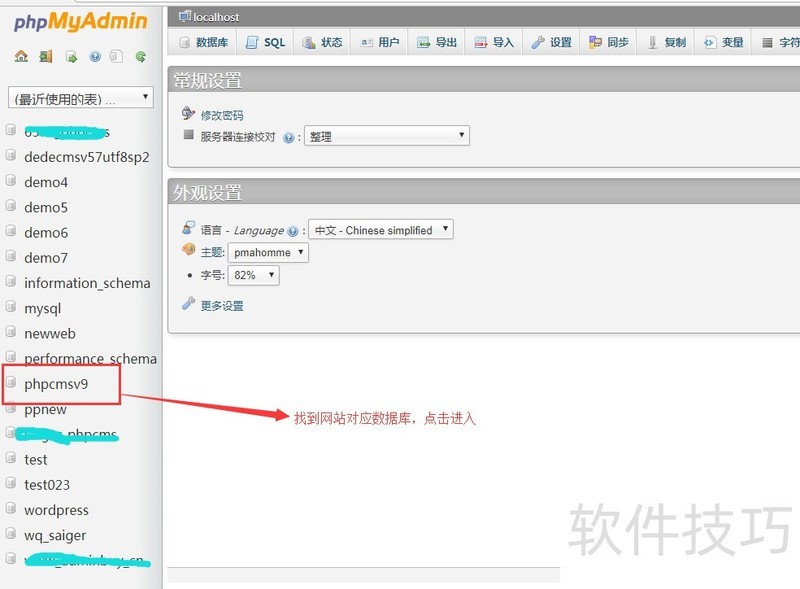This screenshot has width=800, height=589.
Task: Open the 数据库 (Databases) tab
Action: tap(204, 42)
